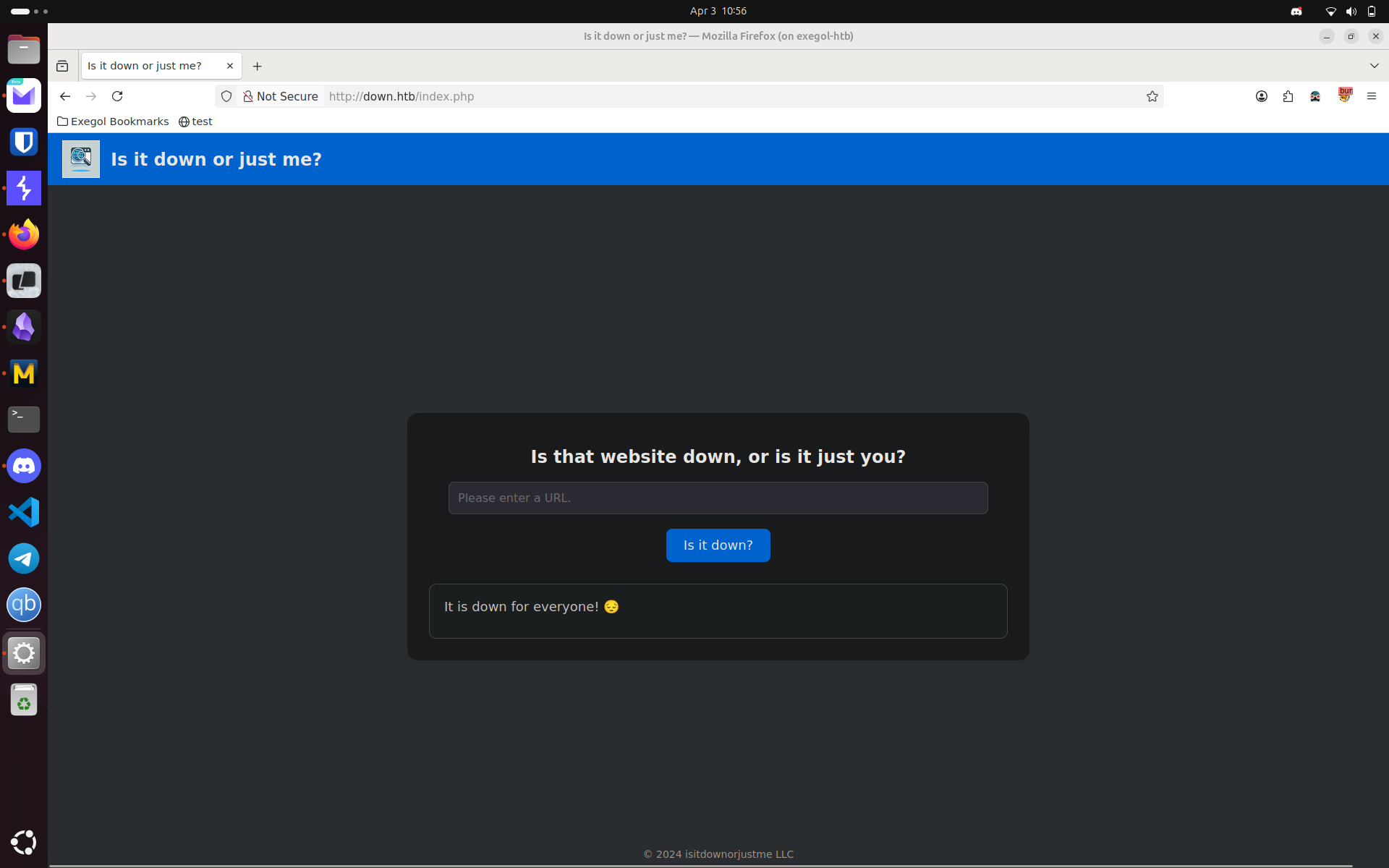The image size is (1389, 868).
Task: Open the Exegol Bookmarks folder
Action: click(113, 122)
